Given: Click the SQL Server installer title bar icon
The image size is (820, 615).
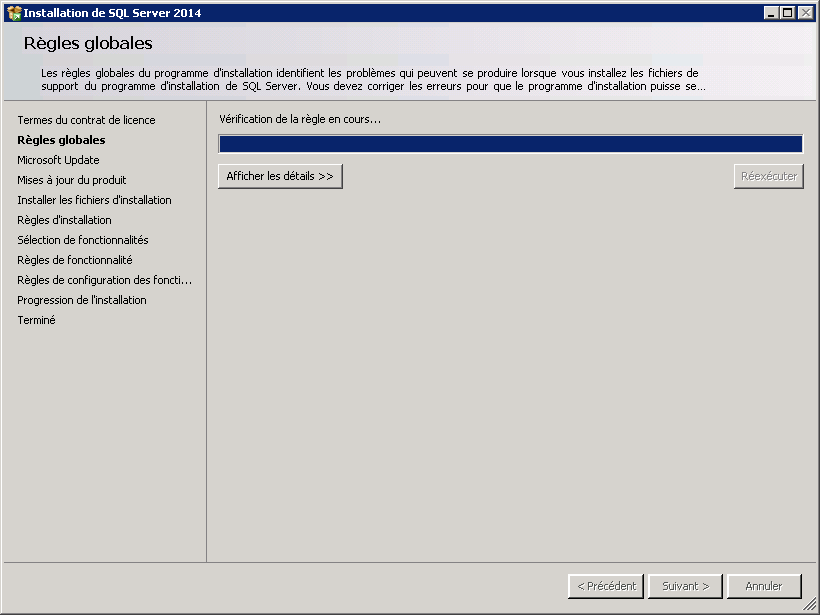Looking at the screenshot, I should [14, 13].
